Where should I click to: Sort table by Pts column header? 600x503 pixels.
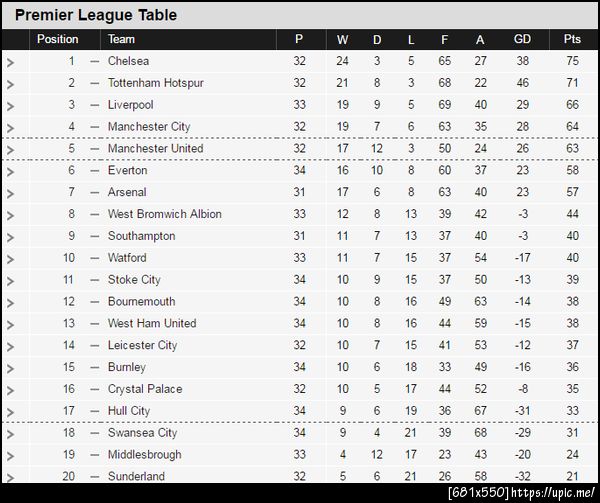click(572, 40)
